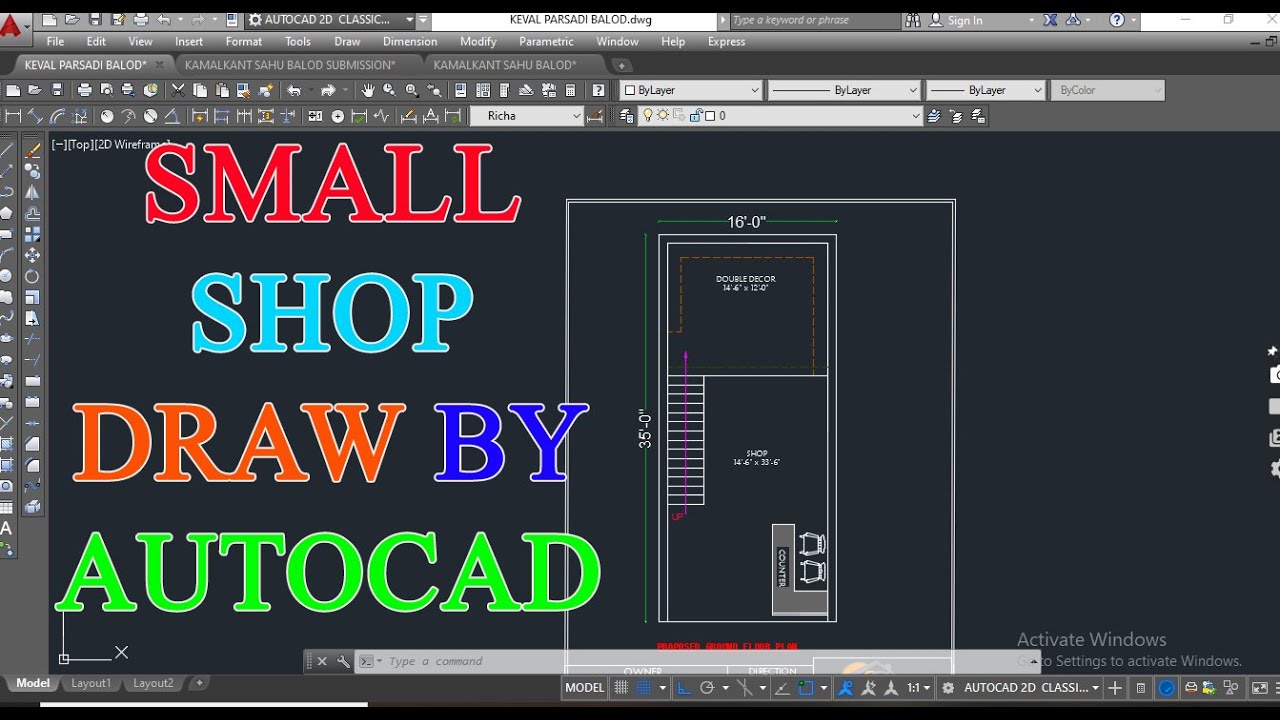Switch to the Layout2 tab
Image resolution: width=1280 pixels, height=720 pixels.
coord(153,683)
